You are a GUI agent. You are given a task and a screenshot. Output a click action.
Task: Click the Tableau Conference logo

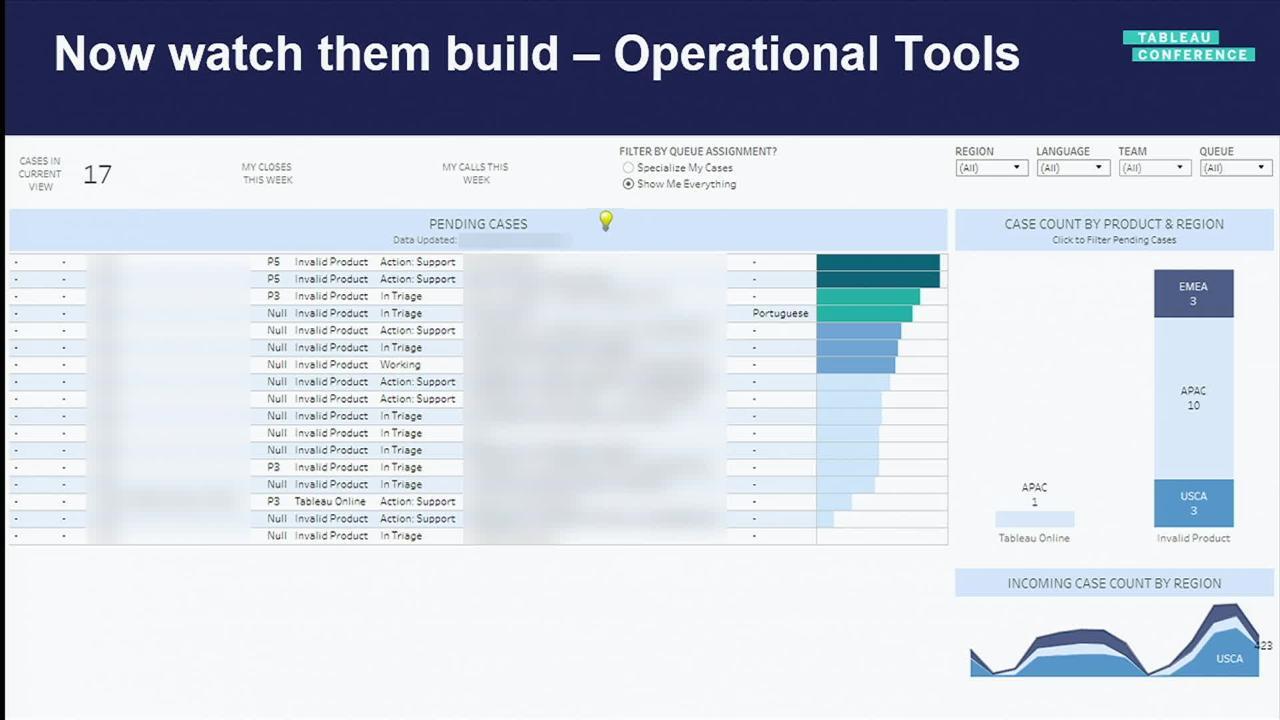(1192, 46)
